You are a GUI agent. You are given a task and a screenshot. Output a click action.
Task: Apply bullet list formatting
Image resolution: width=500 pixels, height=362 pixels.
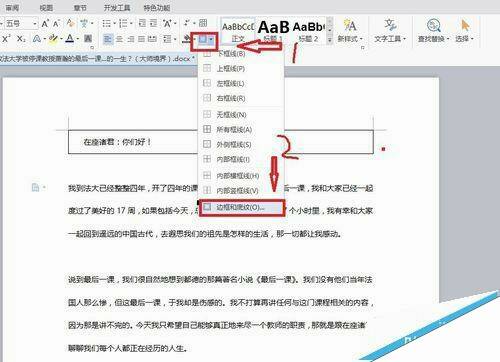coord(106,24)
